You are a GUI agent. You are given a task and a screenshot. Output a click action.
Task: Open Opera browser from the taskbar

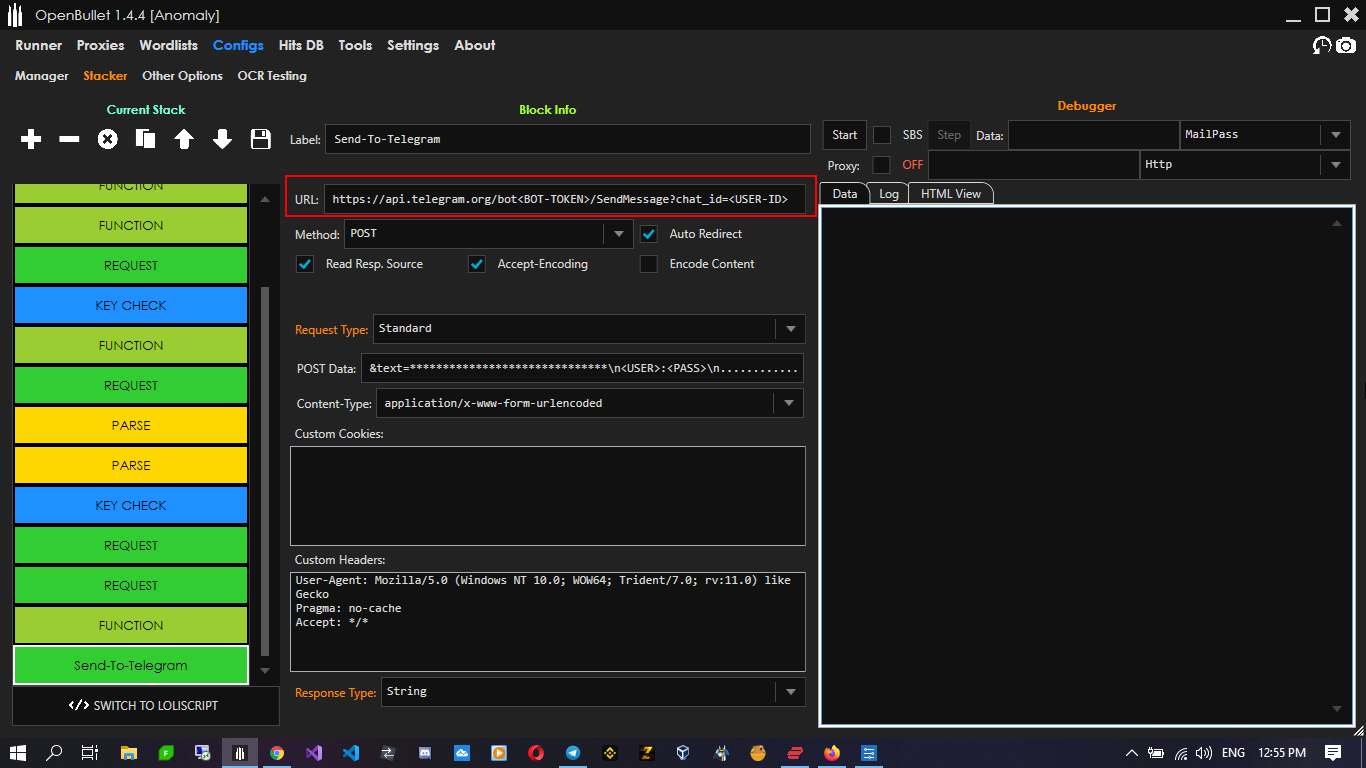click(x=536, y=752)
